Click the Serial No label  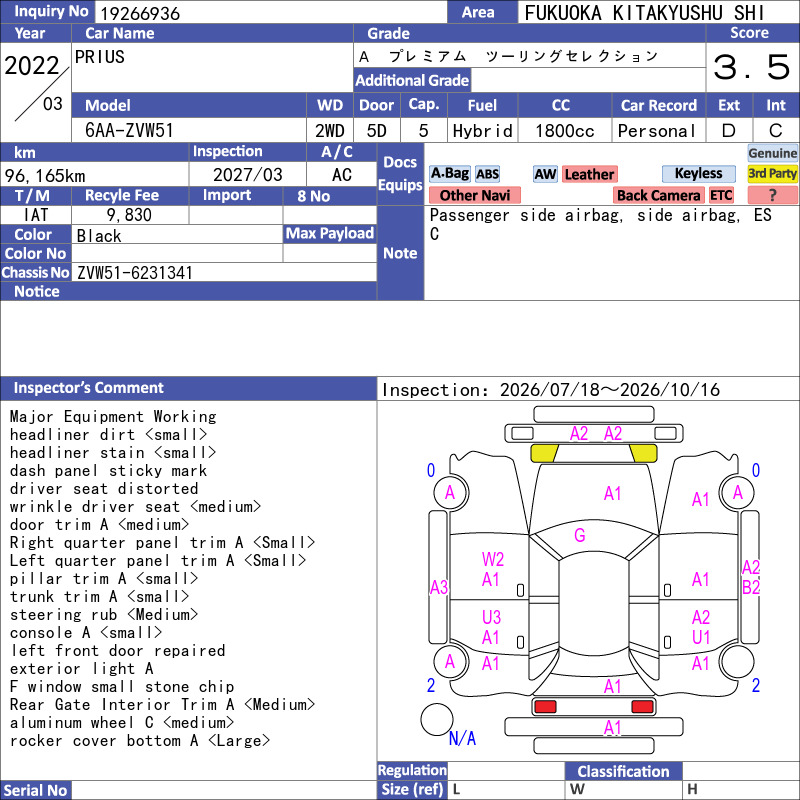35,790
